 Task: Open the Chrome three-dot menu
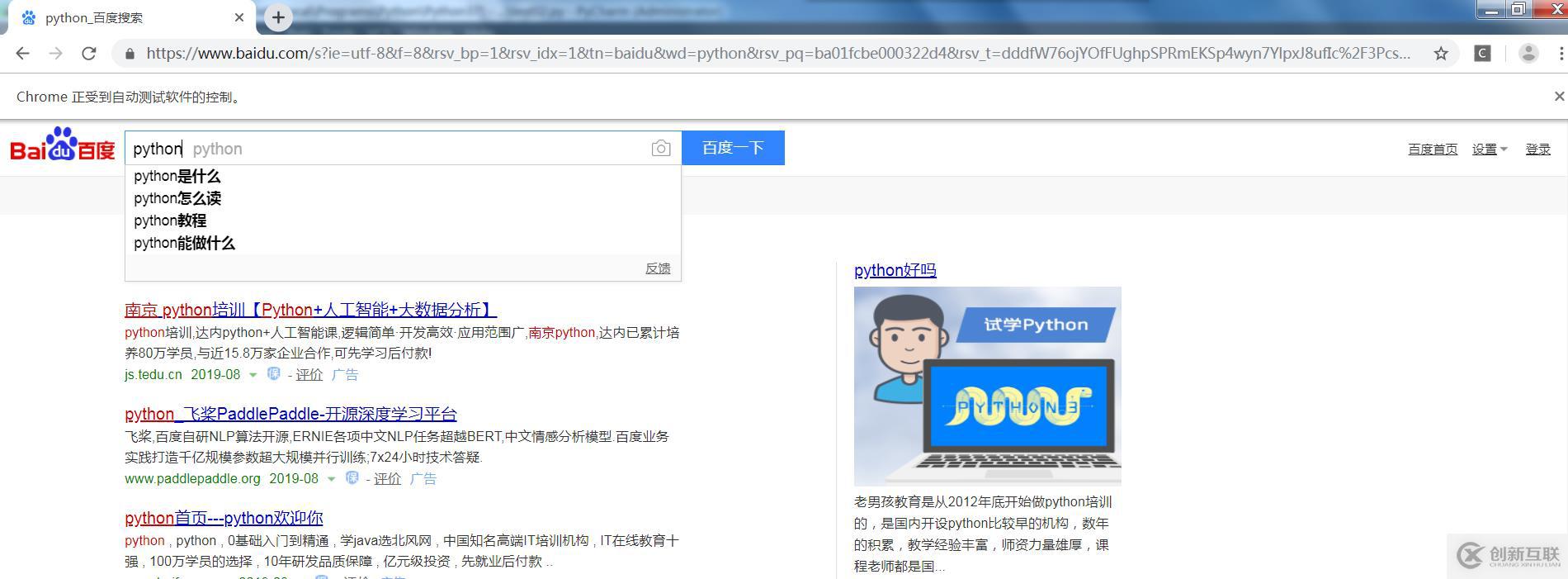[1561, 54]
